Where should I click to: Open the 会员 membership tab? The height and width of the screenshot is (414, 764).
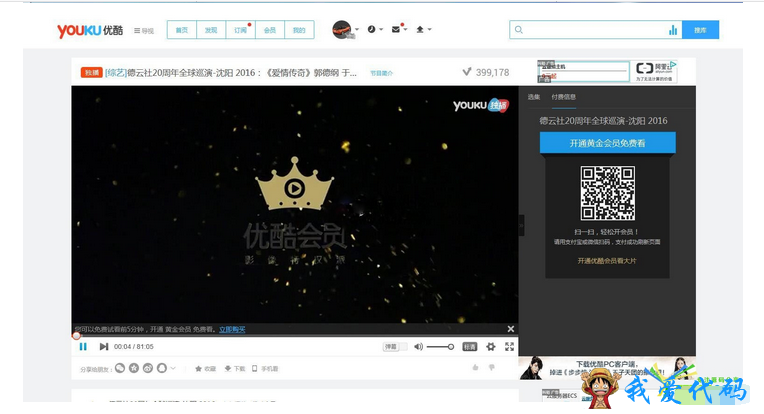(x=269, y=30)
